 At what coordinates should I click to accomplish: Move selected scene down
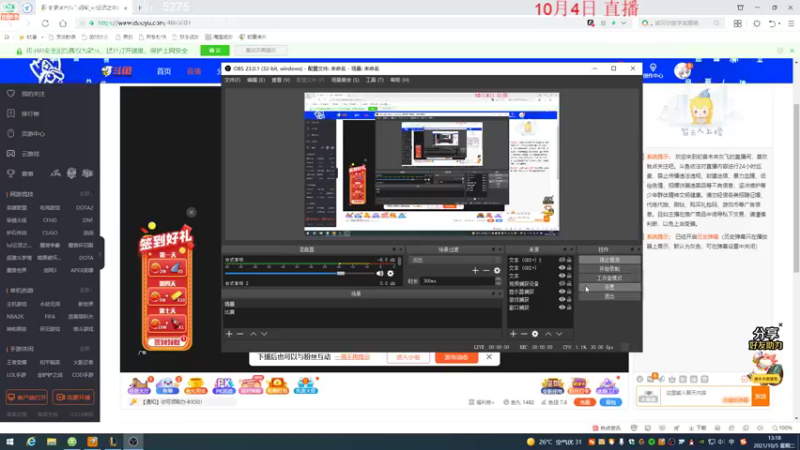[x=264, y=334]
